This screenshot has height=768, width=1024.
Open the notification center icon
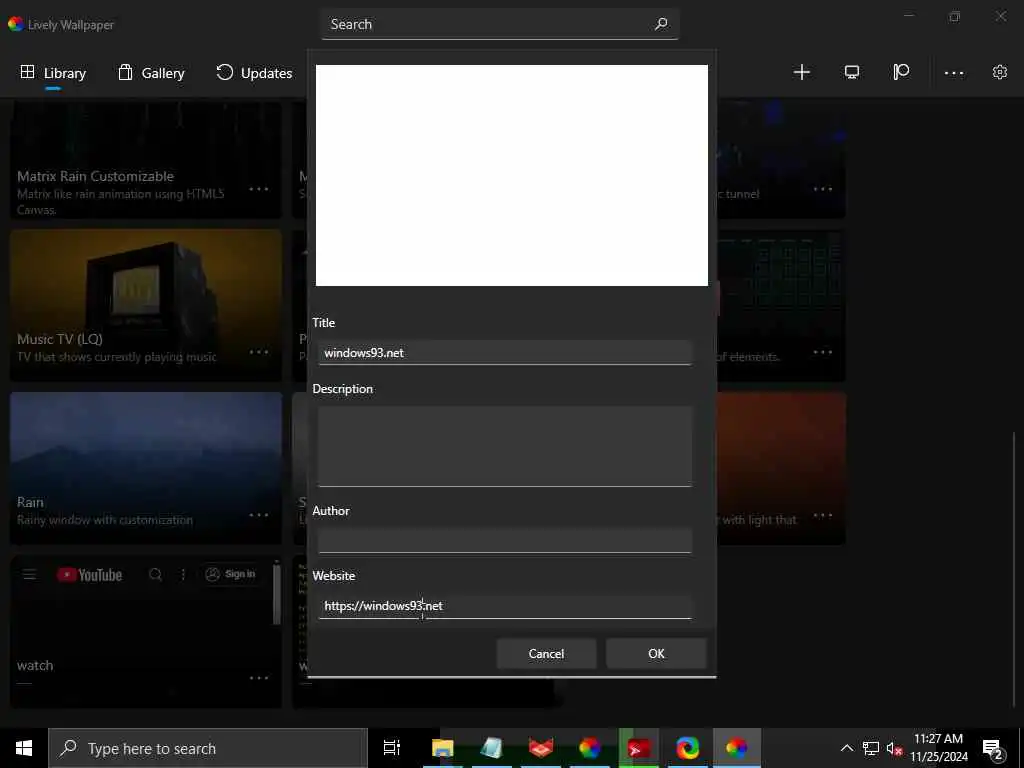pyautogui.click(x=993, y=748)
